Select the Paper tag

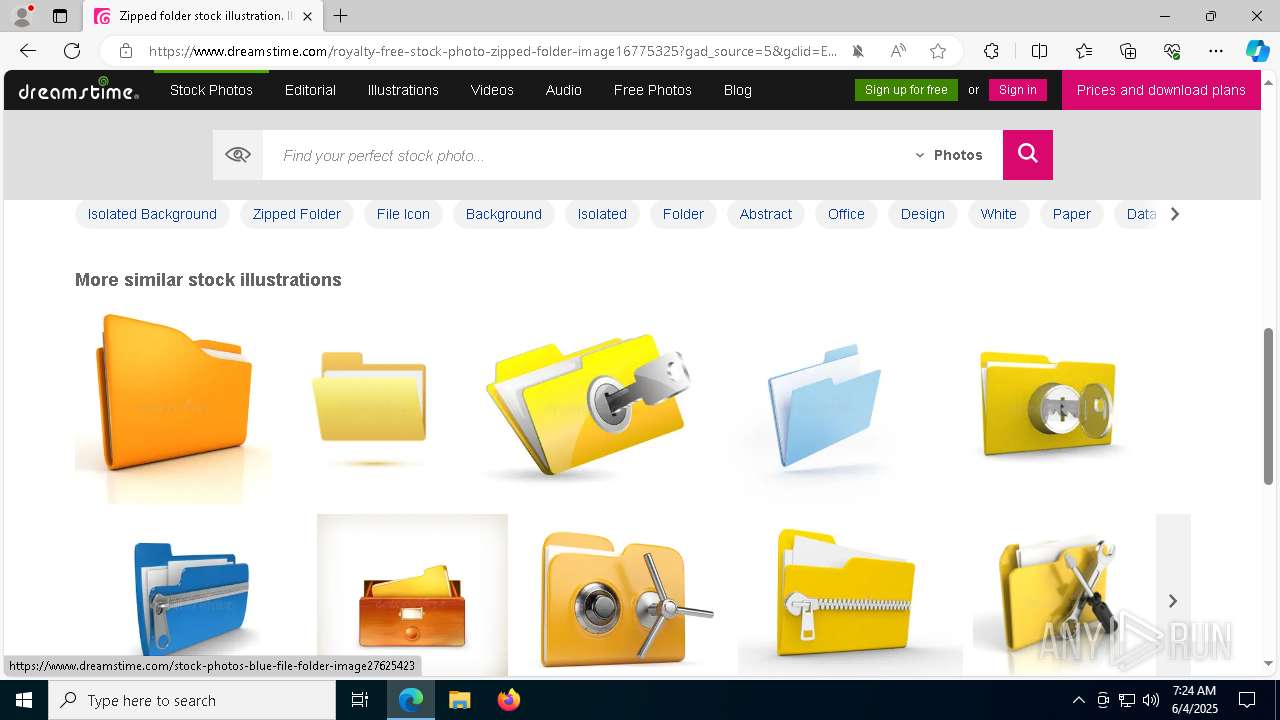point(1072,214)
